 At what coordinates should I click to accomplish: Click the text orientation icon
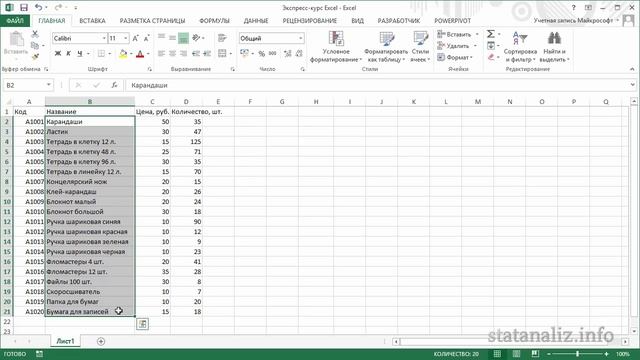(196, 38)
